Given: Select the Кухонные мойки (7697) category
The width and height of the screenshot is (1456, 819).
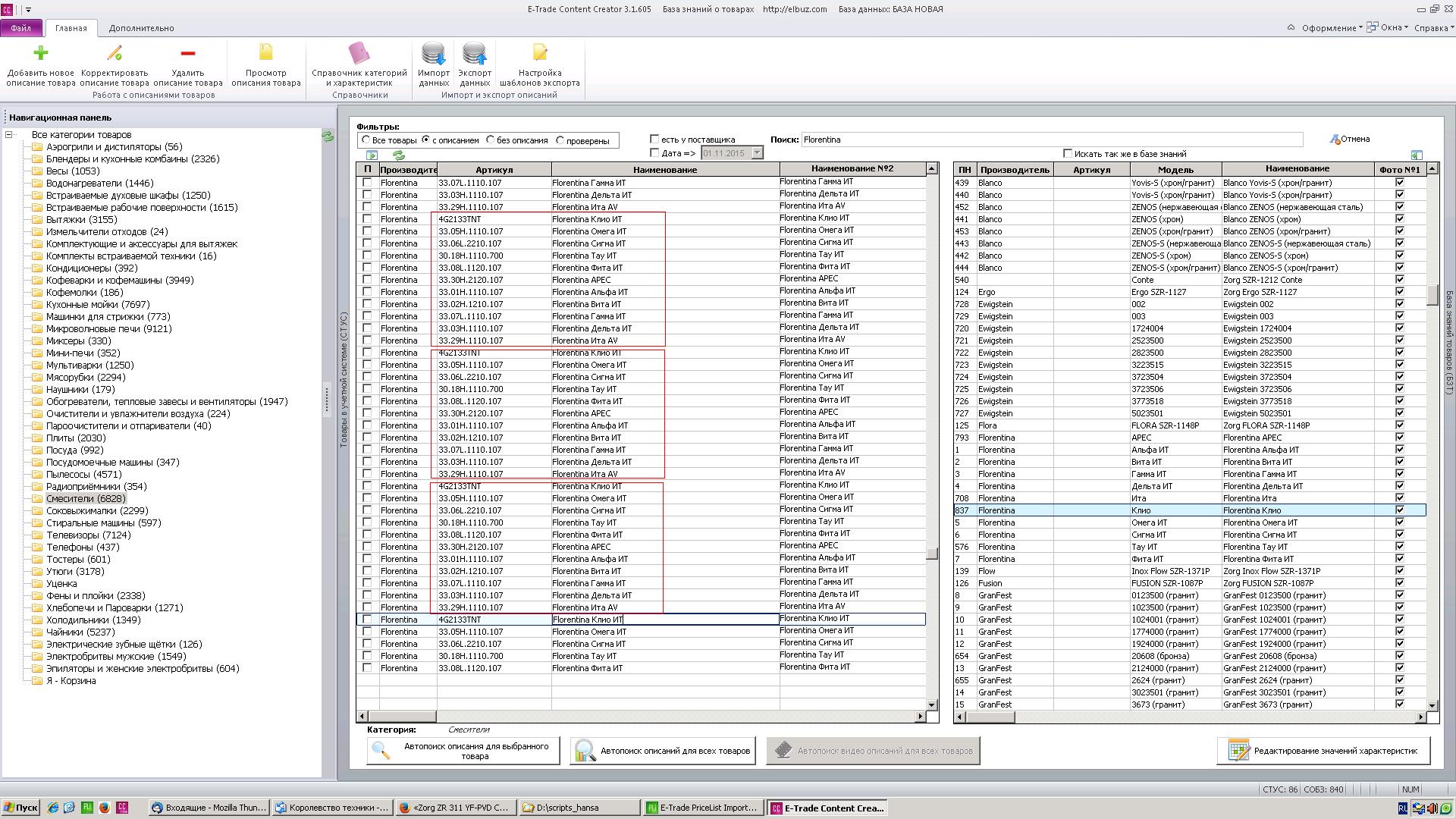Looking at the screenshot, I should coord(97,305).
